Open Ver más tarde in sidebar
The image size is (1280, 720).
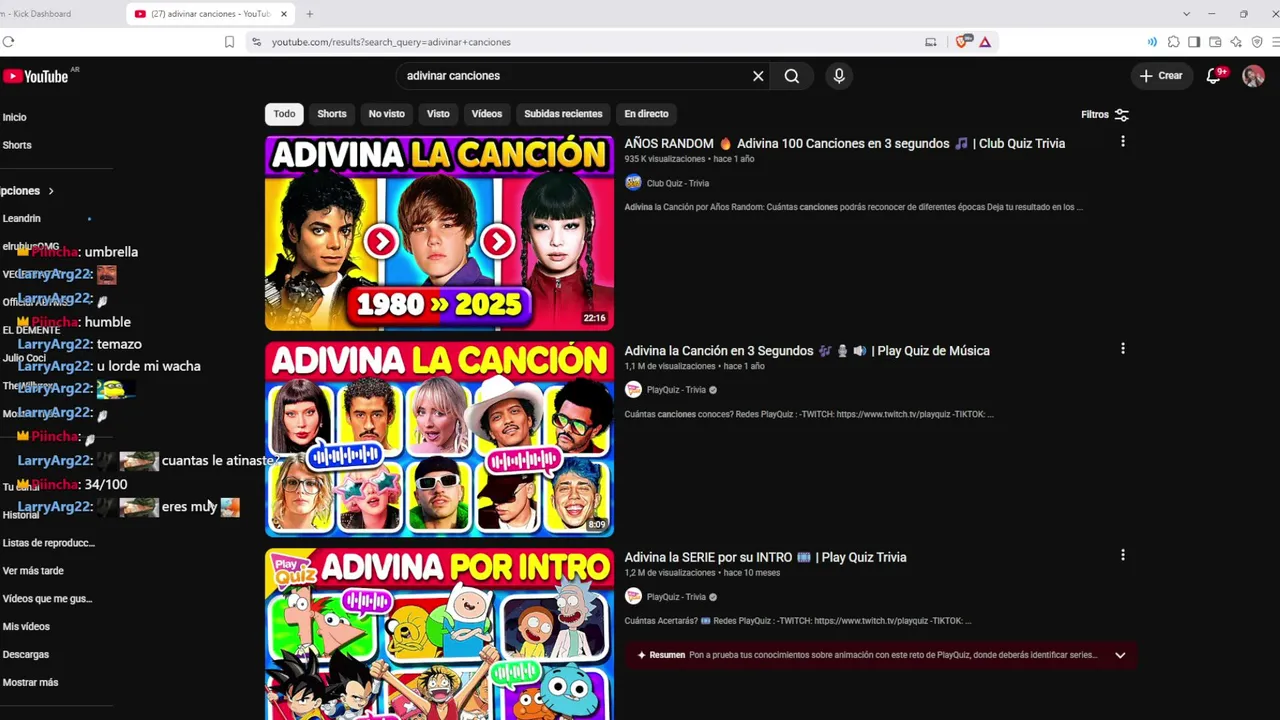33,571
